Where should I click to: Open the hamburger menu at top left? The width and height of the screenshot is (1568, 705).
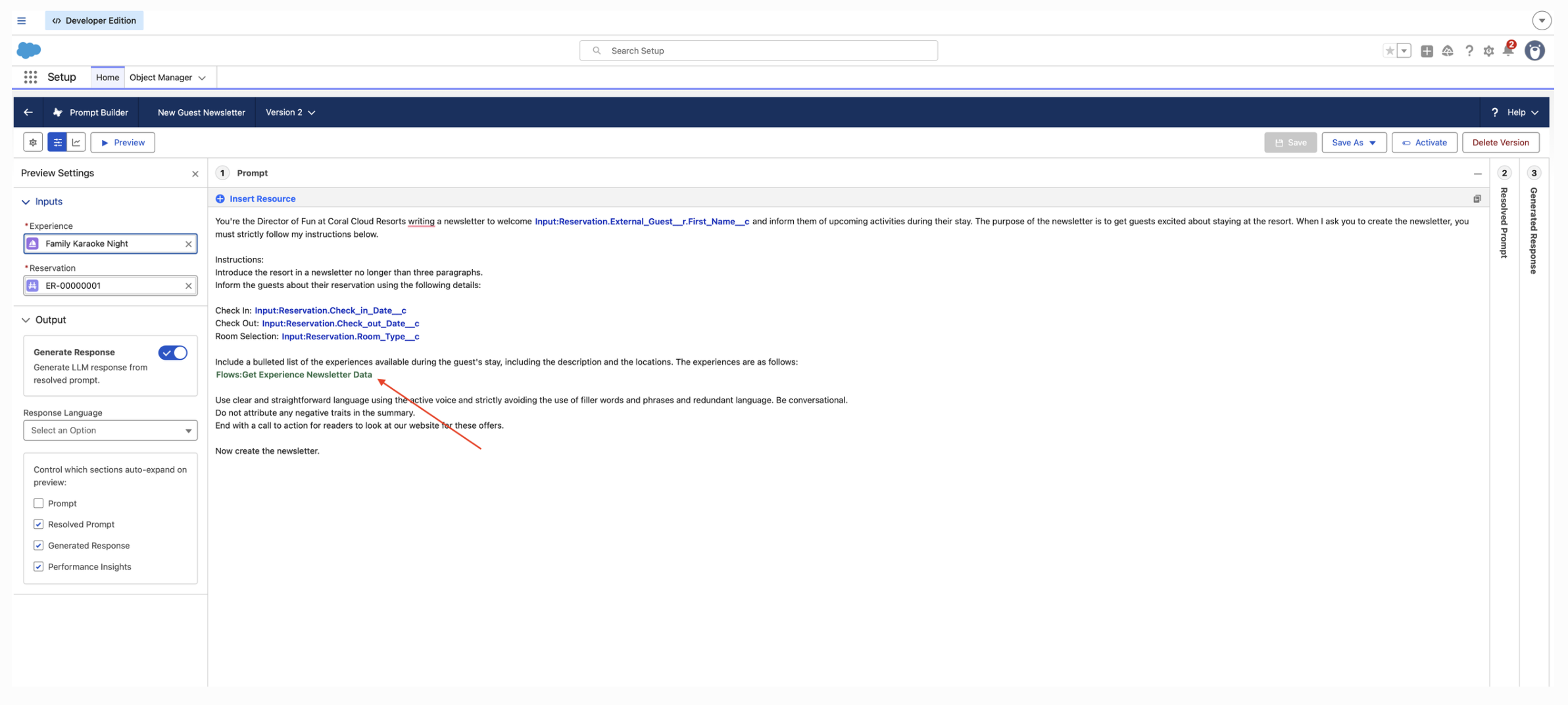pos(22,20)
